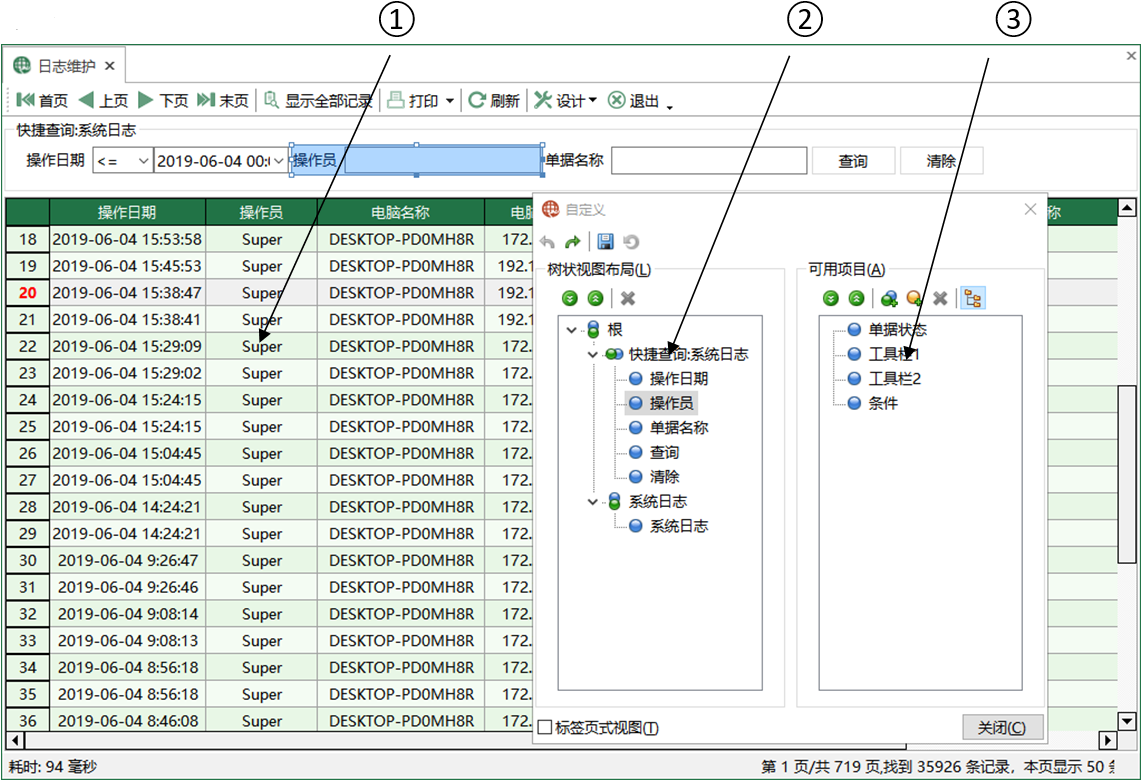Click add item icon with orange ball
1141x782 pixels.
click(914, 298)
